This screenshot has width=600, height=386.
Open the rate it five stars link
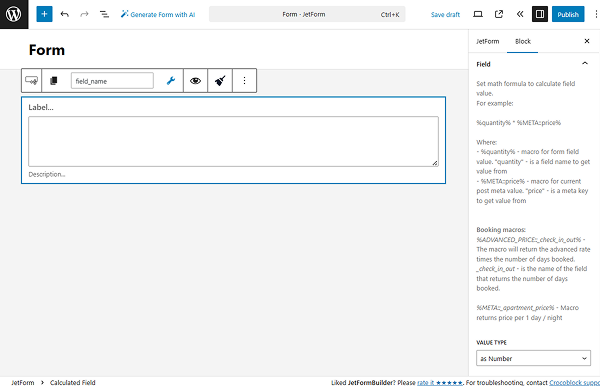[x=440, y=382]
